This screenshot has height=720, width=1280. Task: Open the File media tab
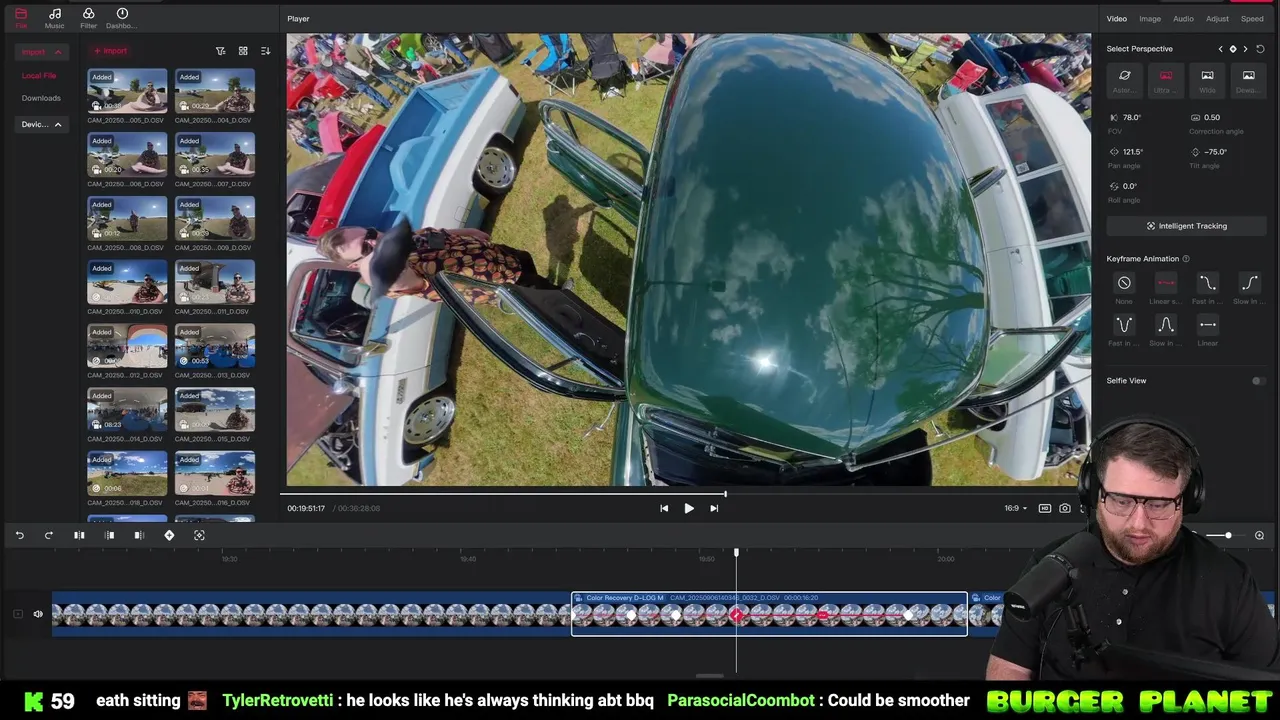(x=21, y=18)
